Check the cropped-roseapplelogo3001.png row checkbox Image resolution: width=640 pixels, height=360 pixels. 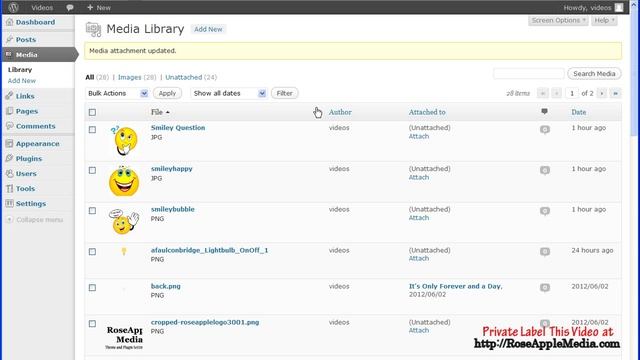tap(92, 323)
